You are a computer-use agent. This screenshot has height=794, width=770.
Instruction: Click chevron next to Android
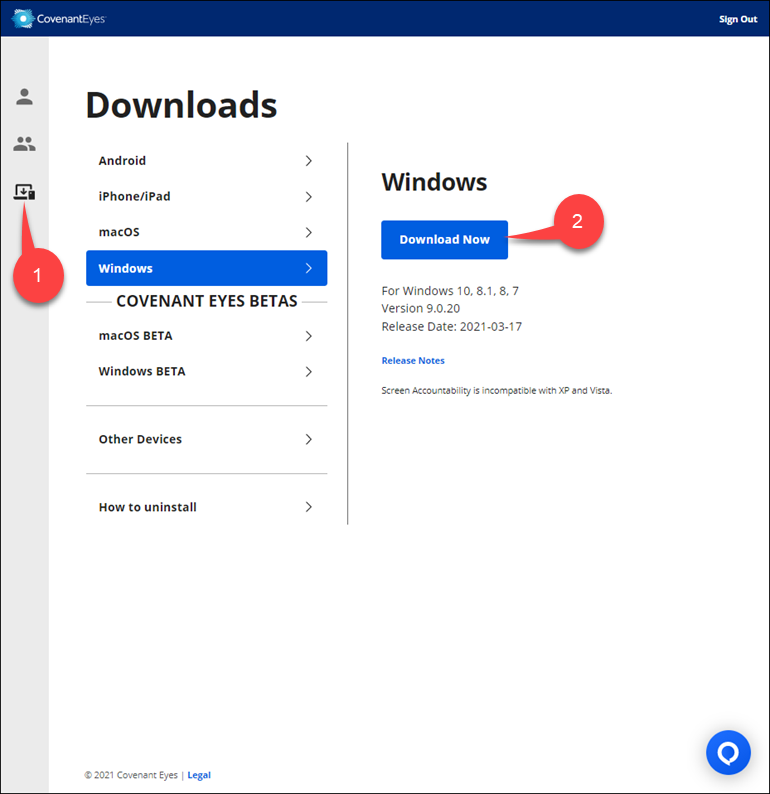pyautogui.click(x=308, y=161)
